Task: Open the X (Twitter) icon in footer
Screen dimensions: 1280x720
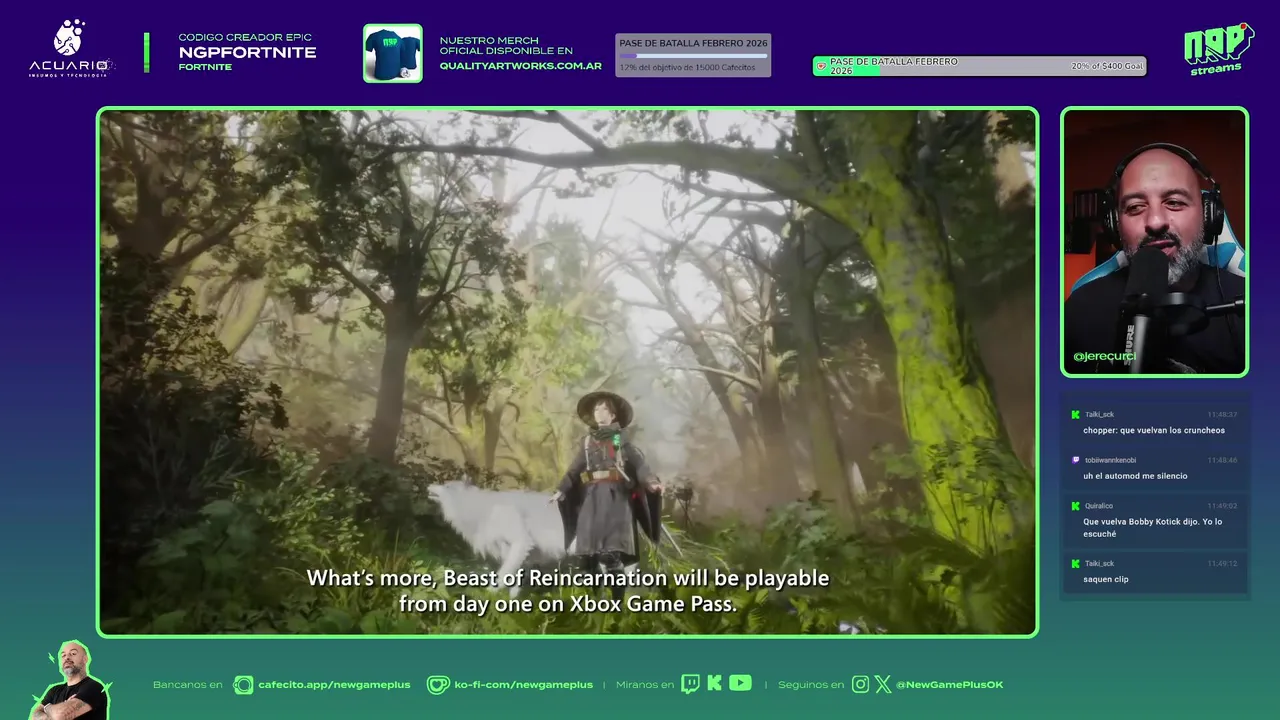Action: [x=882, y=684]
